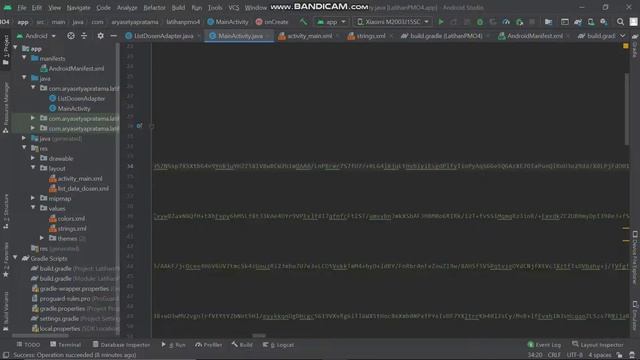Click the Make Project hammer icon
The image size is (640, 360).
point(303,22)
